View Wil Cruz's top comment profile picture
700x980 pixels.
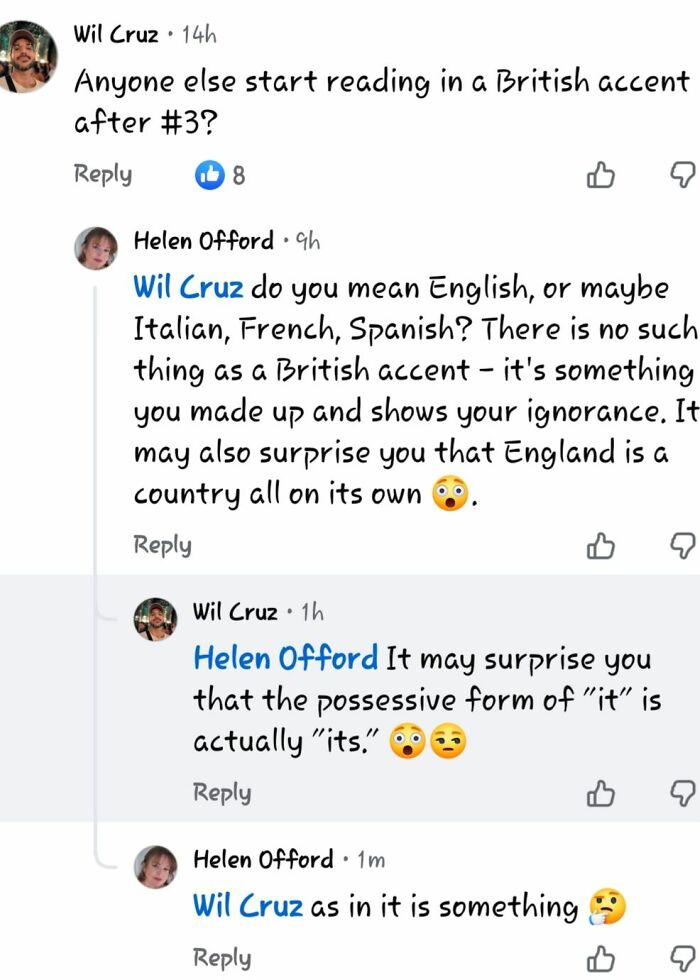tap(27, 59)
